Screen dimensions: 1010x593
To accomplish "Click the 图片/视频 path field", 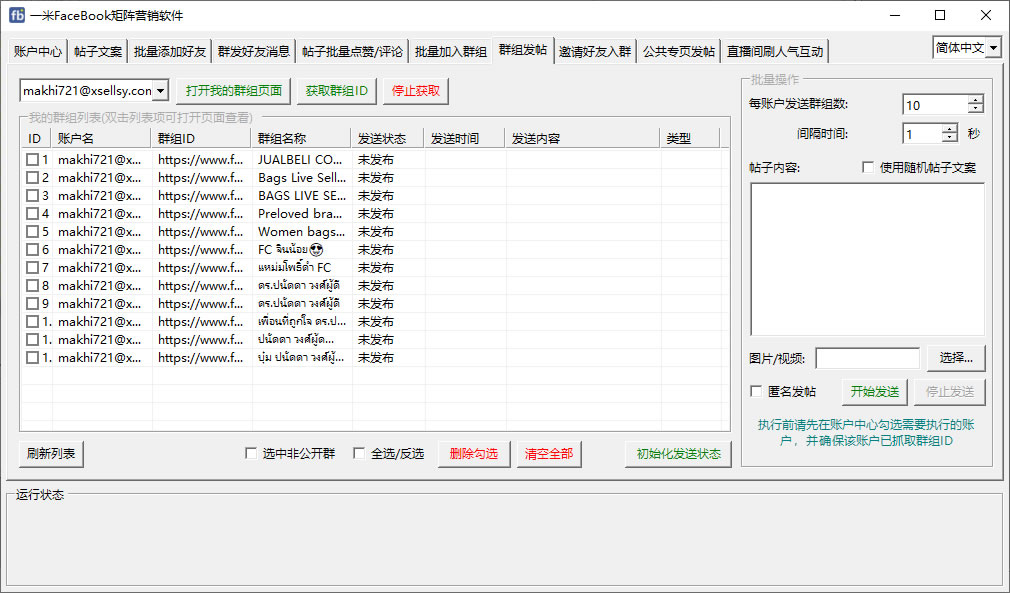I will (868, 358).
